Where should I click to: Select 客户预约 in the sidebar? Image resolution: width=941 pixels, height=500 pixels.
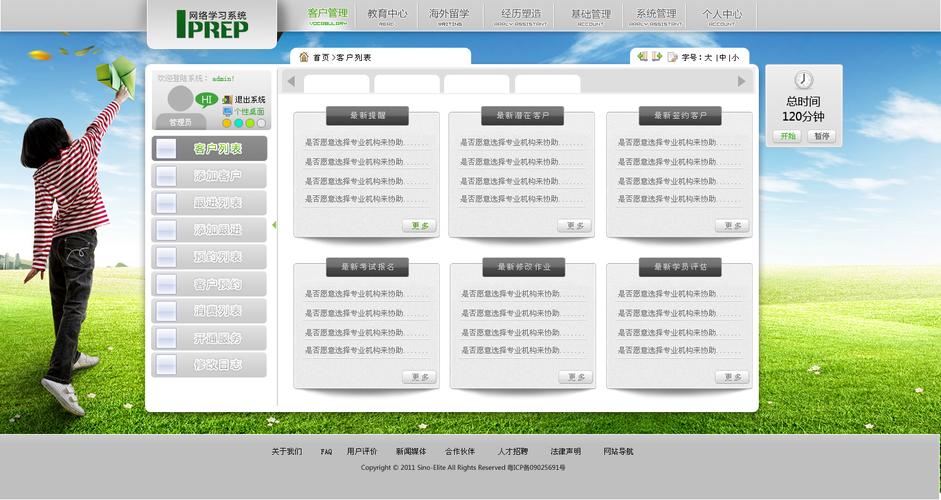[209, 284]
